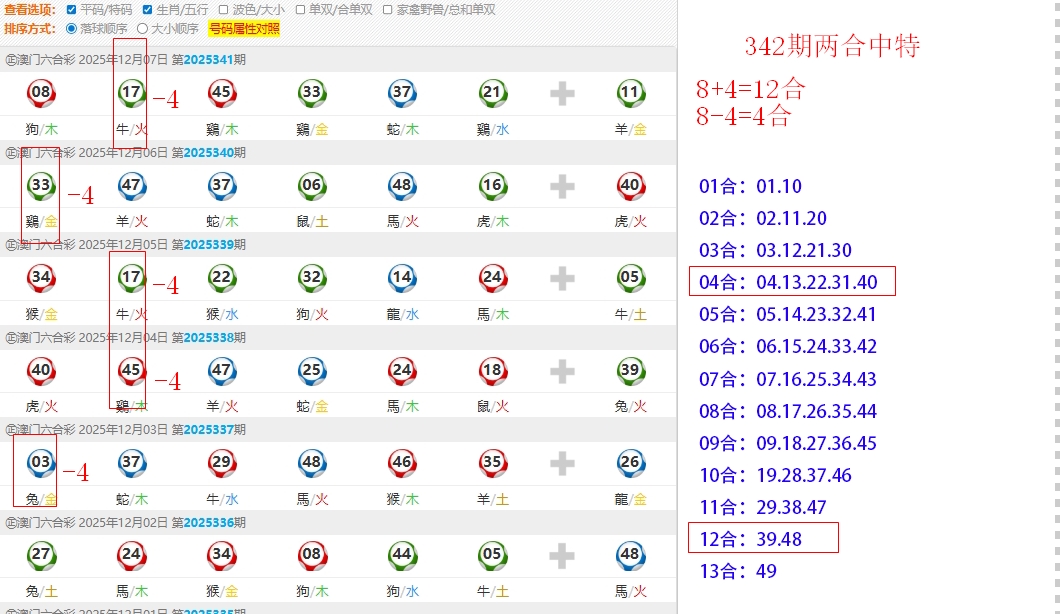Image resolution: width=1060 pixels, height=614 pixels.
Task: Open the 号码属性对照 link
Action: 244,29
